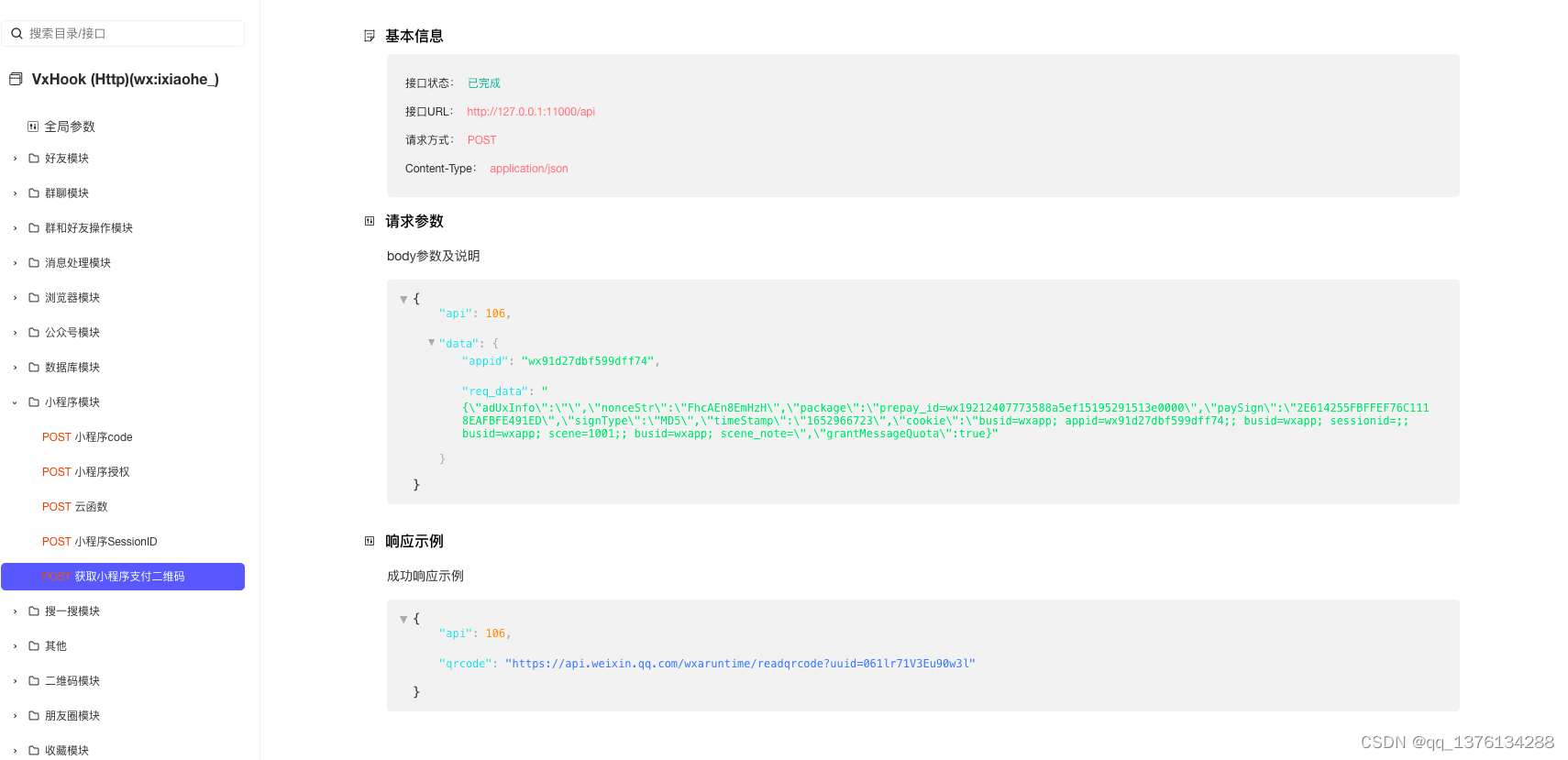The image size is (1568, 760).
Task: Expand the 二维码模块 chevron
Action: pos(15,681)
